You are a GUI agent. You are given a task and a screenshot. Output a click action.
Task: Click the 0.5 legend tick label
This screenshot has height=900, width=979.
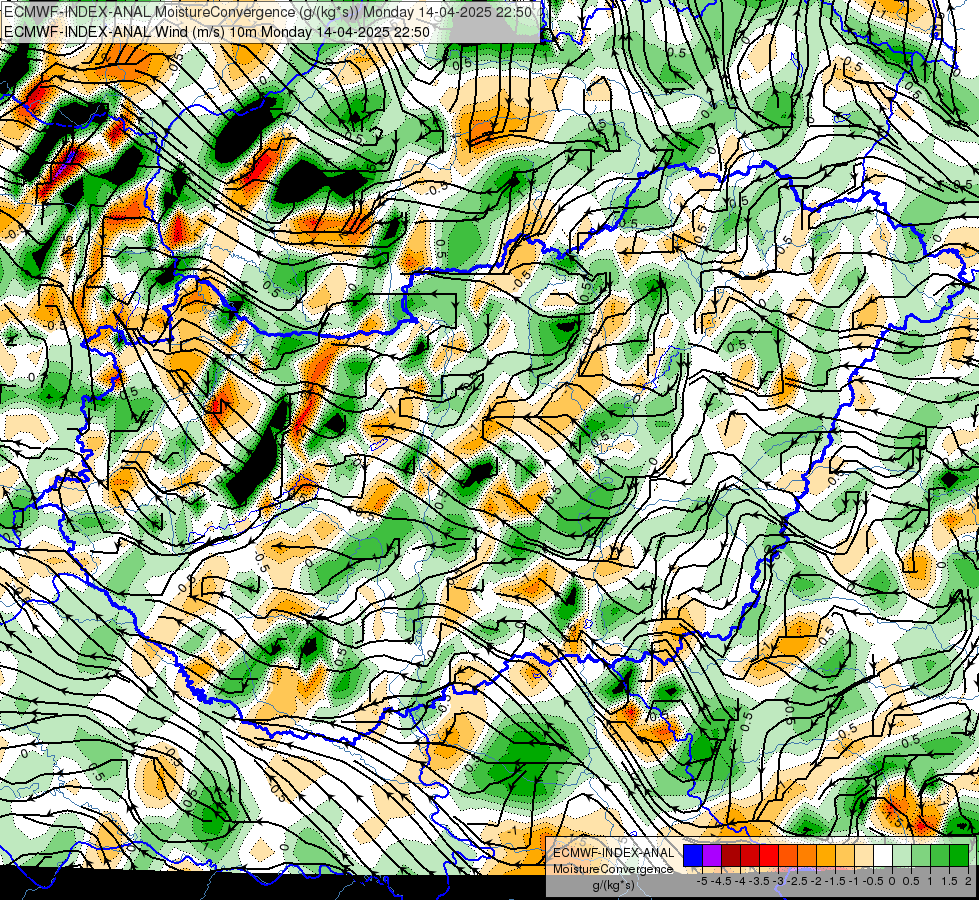tap(911, 881)
